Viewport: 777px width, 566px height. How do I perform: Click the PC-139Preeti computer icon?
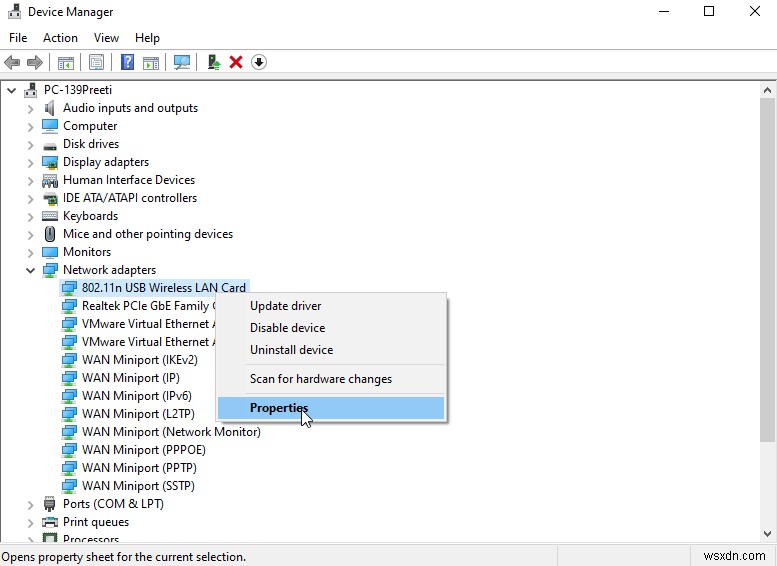click(x=31, y=90)
